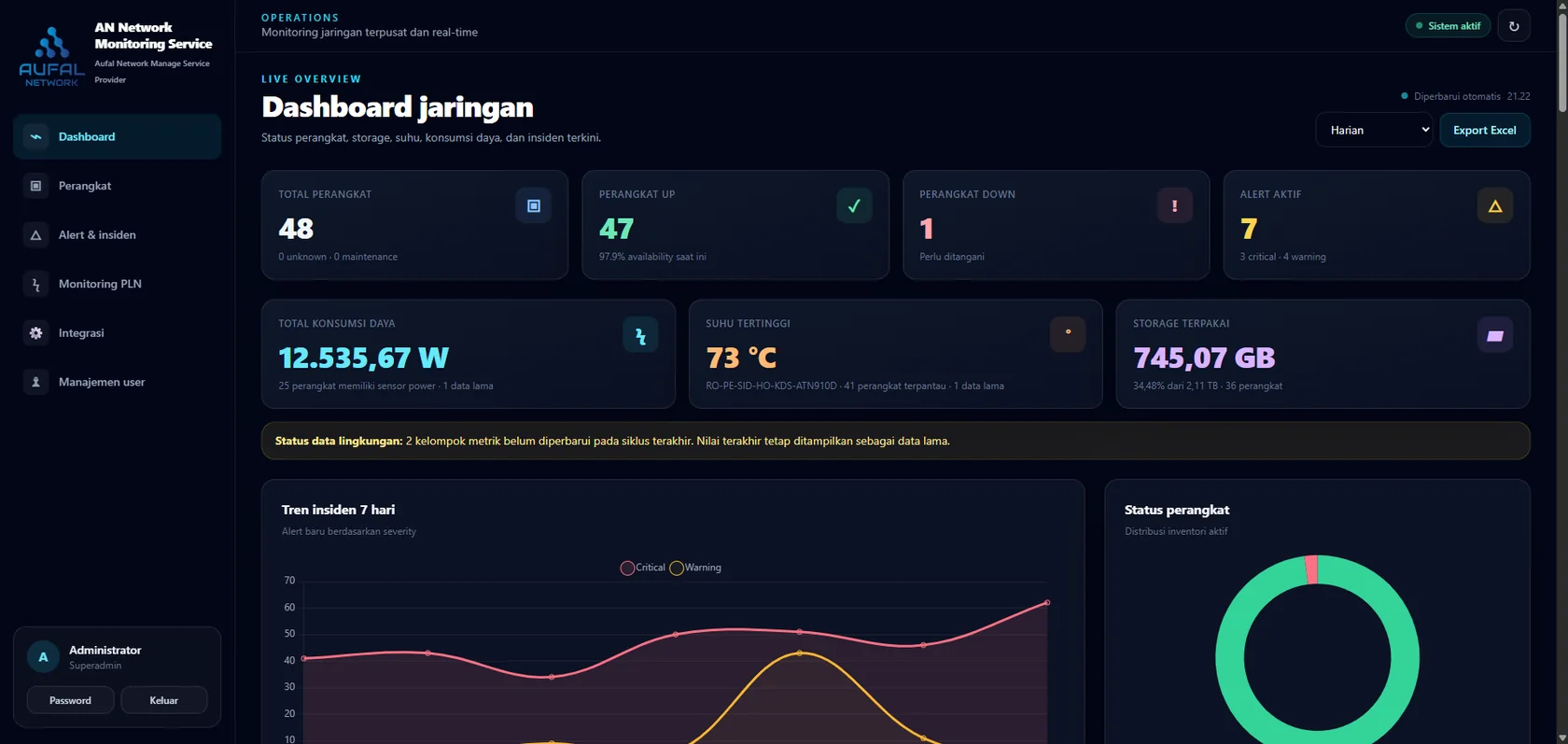Screen dimensions: 1568x744
Task: Toggle the Critical legend series
Action: (643, 568)
